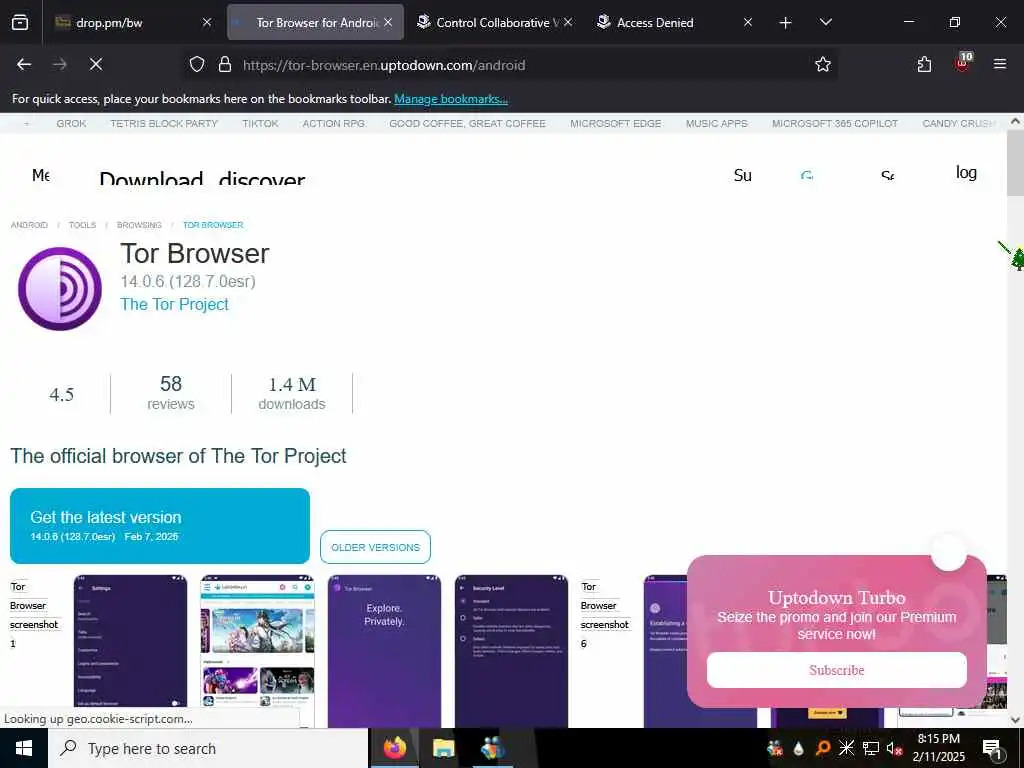Open the Explore Privately screenshot thumbnail
The width and height of the screenshot is (1024, 768).
tap(384, 651)
